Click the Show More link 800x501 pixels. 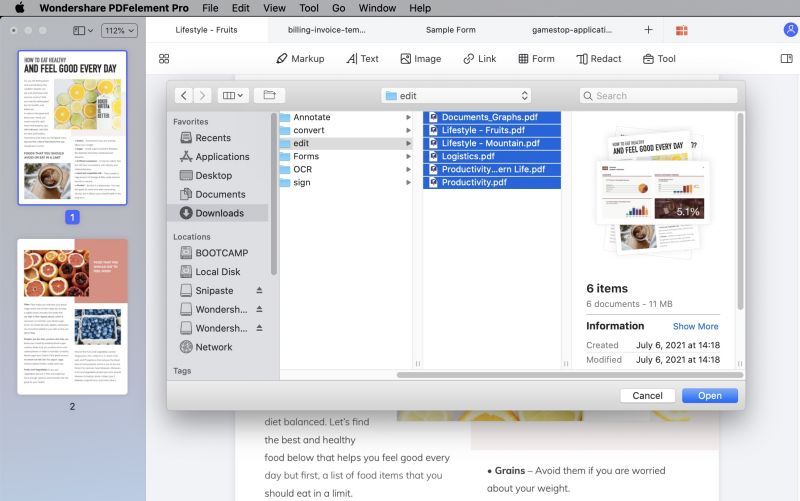click(x=695, y=326)
